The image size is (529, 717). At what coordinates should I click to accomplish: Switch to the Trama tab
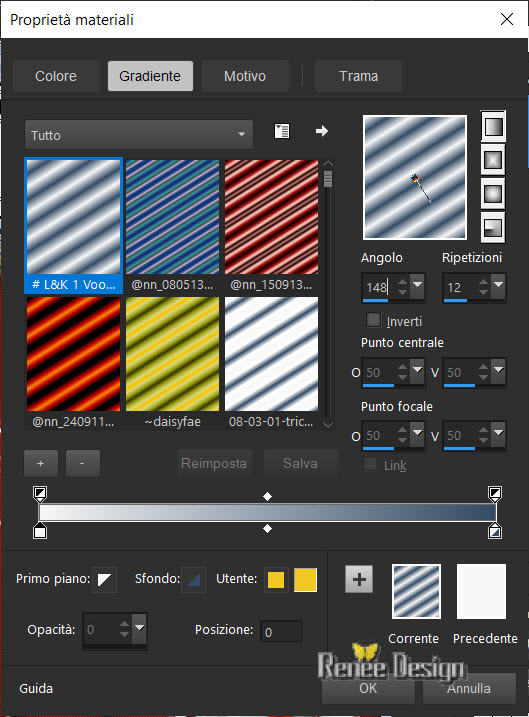[x=358, y=76]
